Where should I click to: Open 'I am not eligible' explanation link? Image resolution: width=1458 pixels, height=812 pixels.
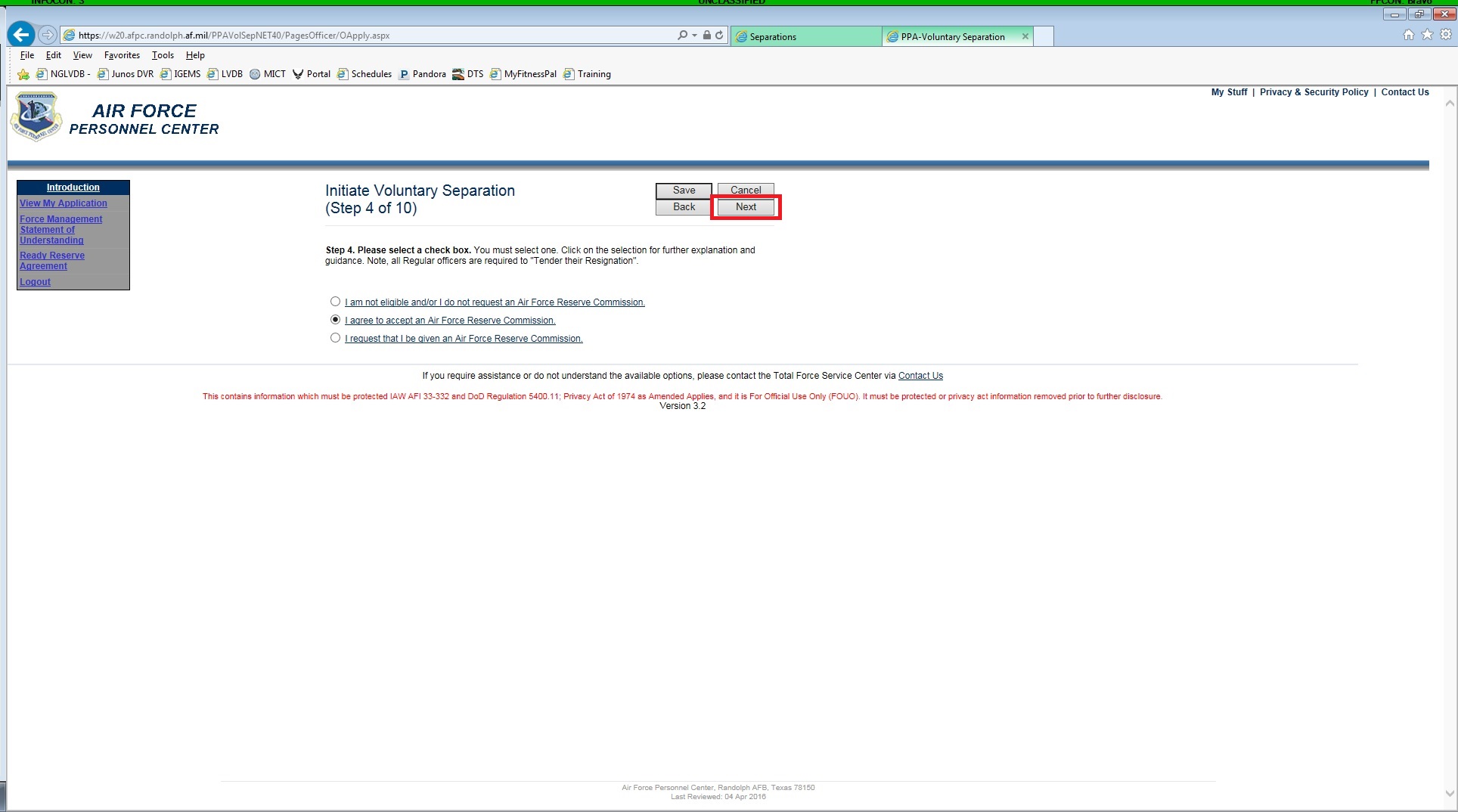click(x=495, y=302)
